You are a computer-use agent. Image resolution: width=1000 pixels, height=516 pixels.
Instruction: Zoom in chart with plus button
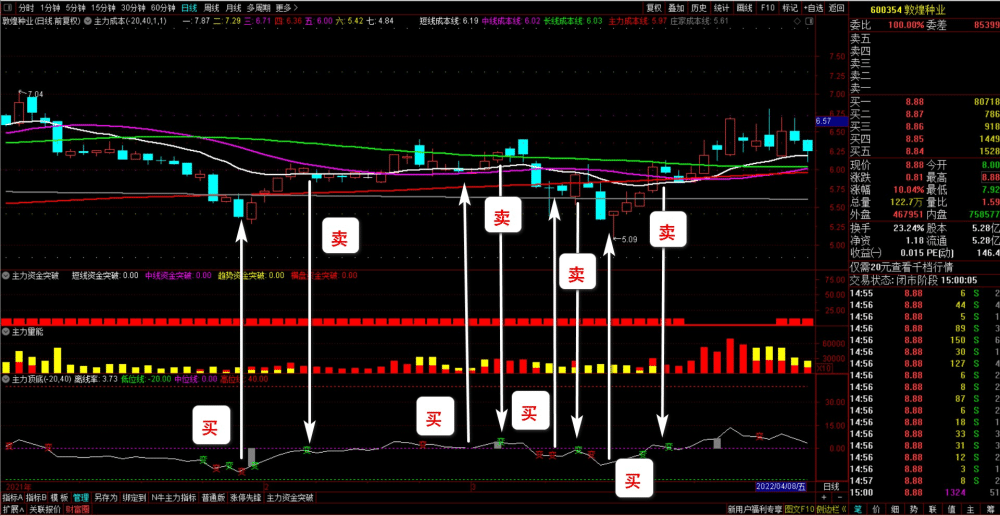[824, 497]
